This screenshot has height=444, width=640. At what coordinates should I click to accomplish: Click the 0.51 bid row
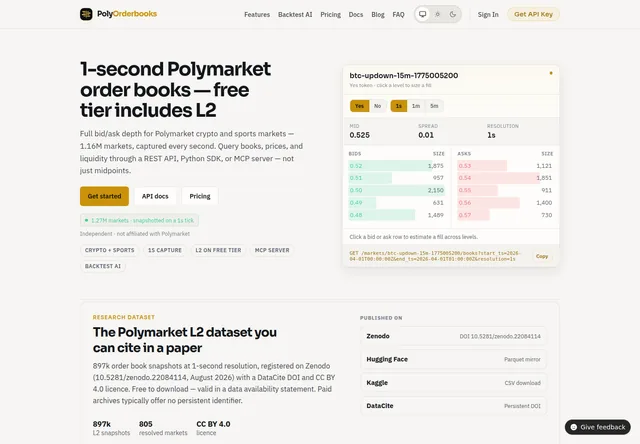click(x=396, y=178)
